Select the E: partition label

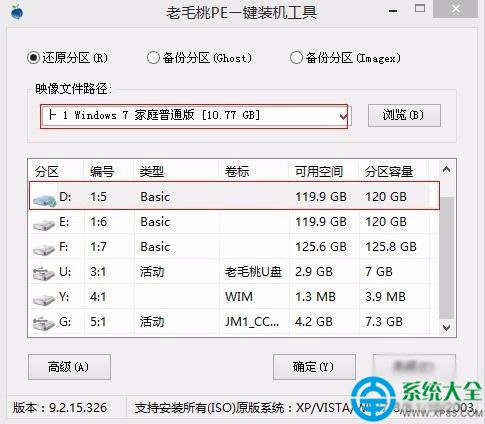(x=64, y=222)
